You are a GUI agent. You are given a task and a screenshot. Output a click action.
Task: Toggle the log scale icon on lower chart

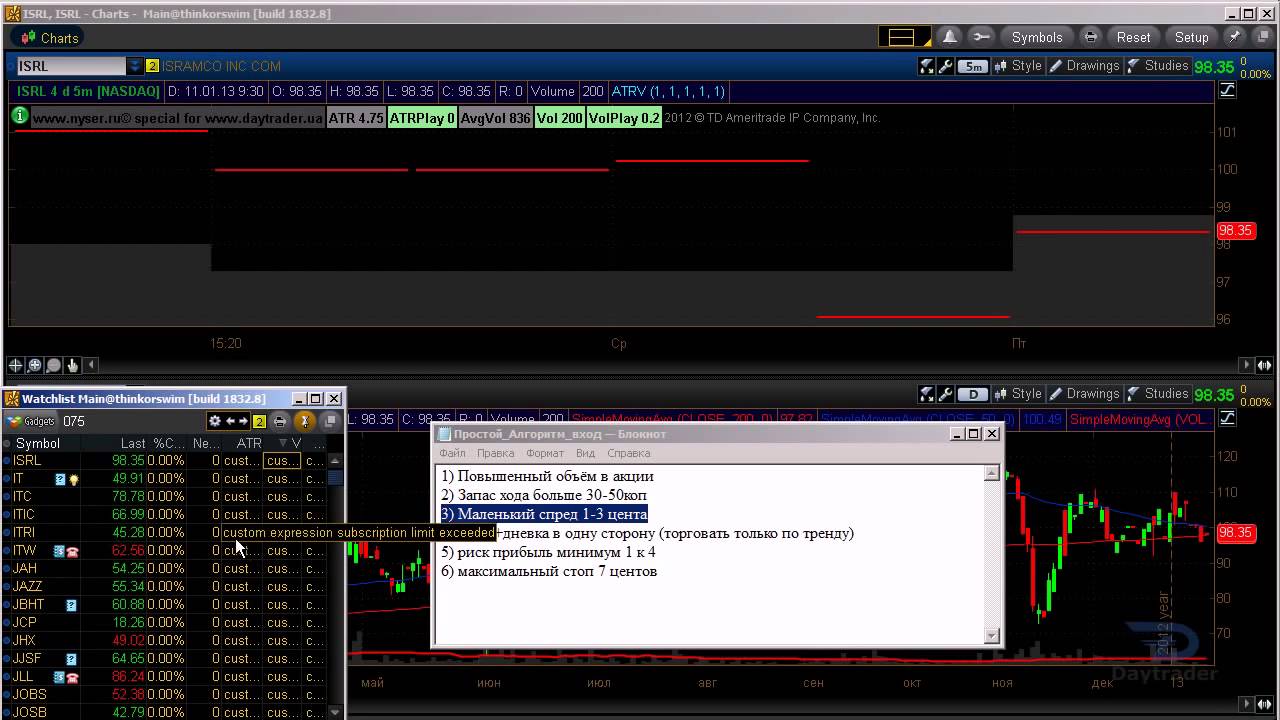1227,418
